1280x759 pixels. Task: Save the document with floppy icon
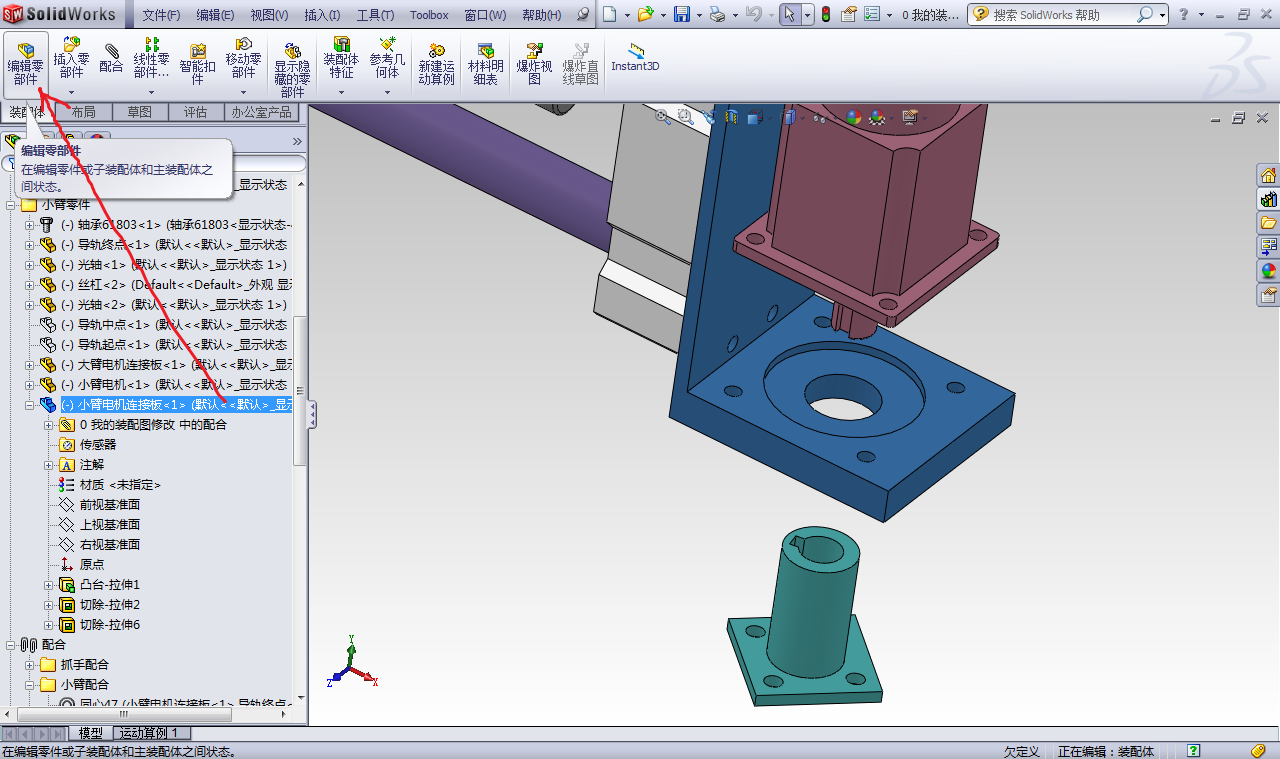pyautogui.click(x=681, y=14)
